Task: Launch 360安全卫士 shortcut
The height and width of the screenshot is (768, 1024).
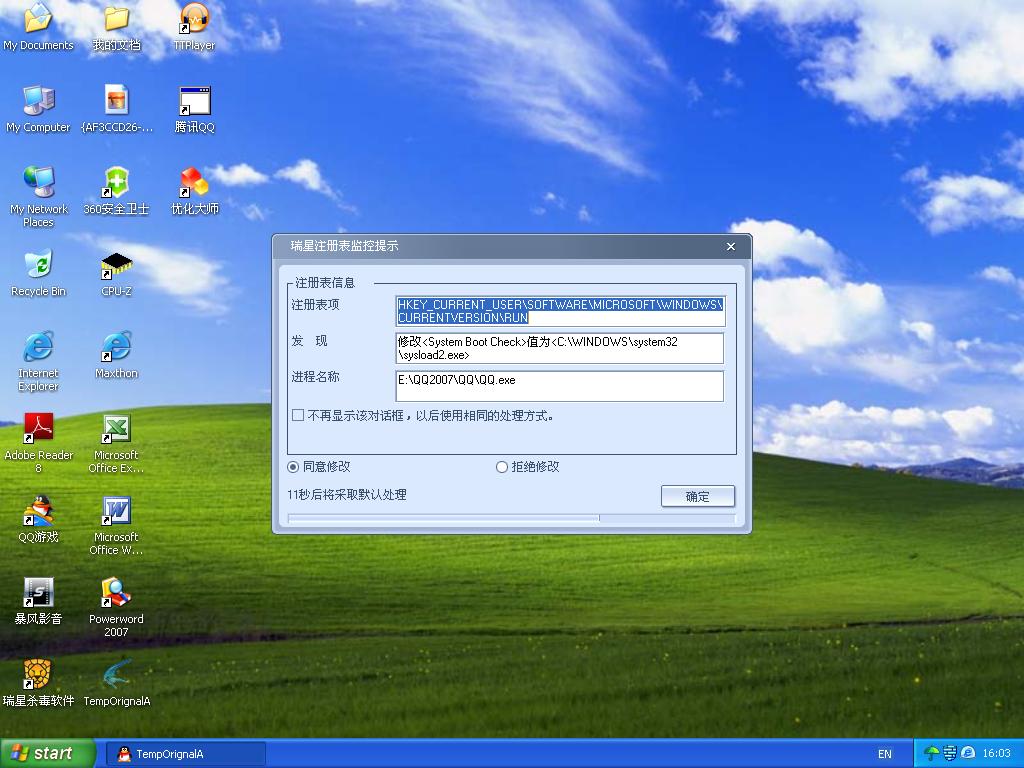Action: (116, 191)
